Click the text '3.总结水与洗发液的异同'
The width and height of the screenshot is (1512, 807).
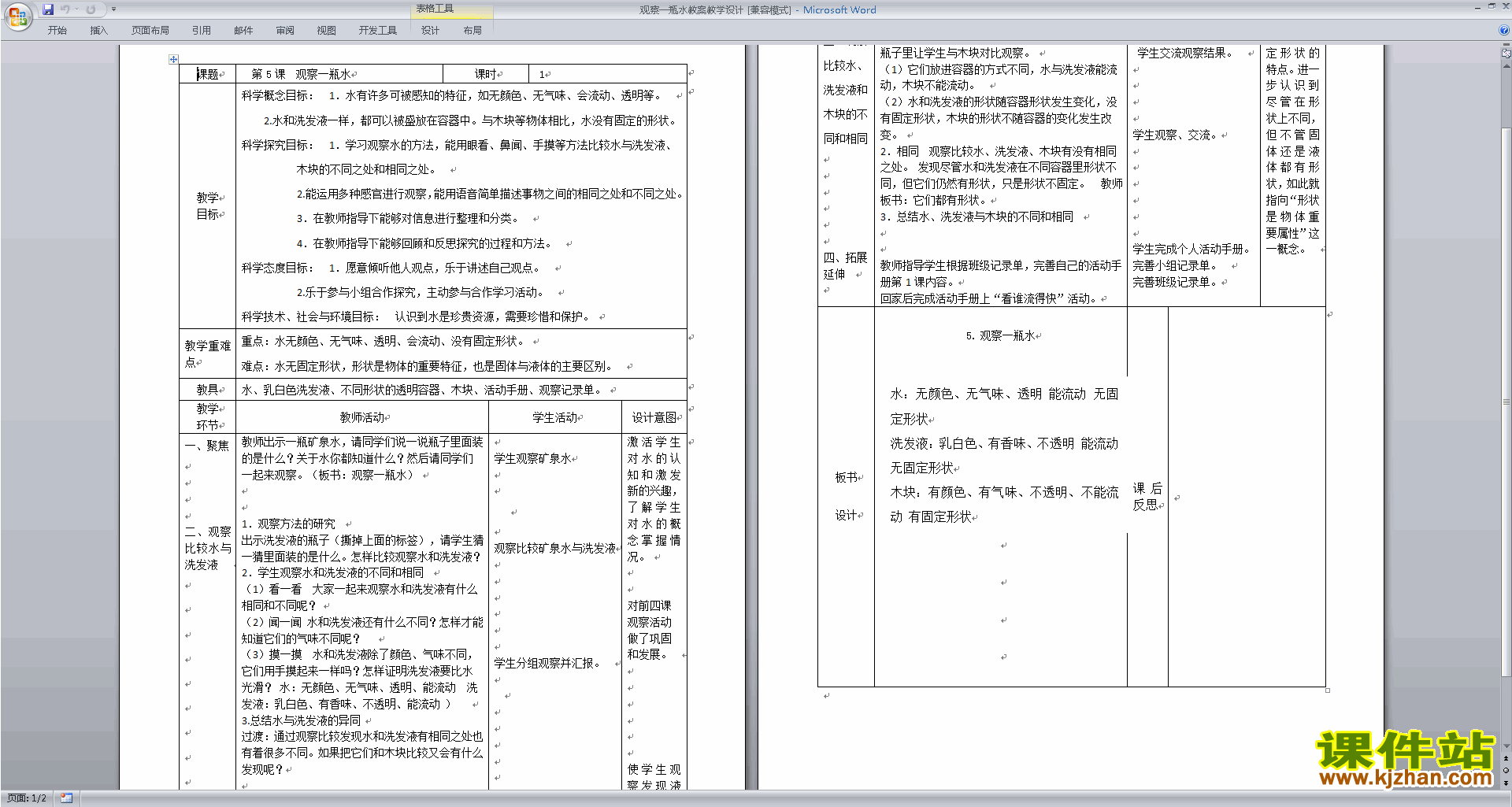tap(301, 720)
